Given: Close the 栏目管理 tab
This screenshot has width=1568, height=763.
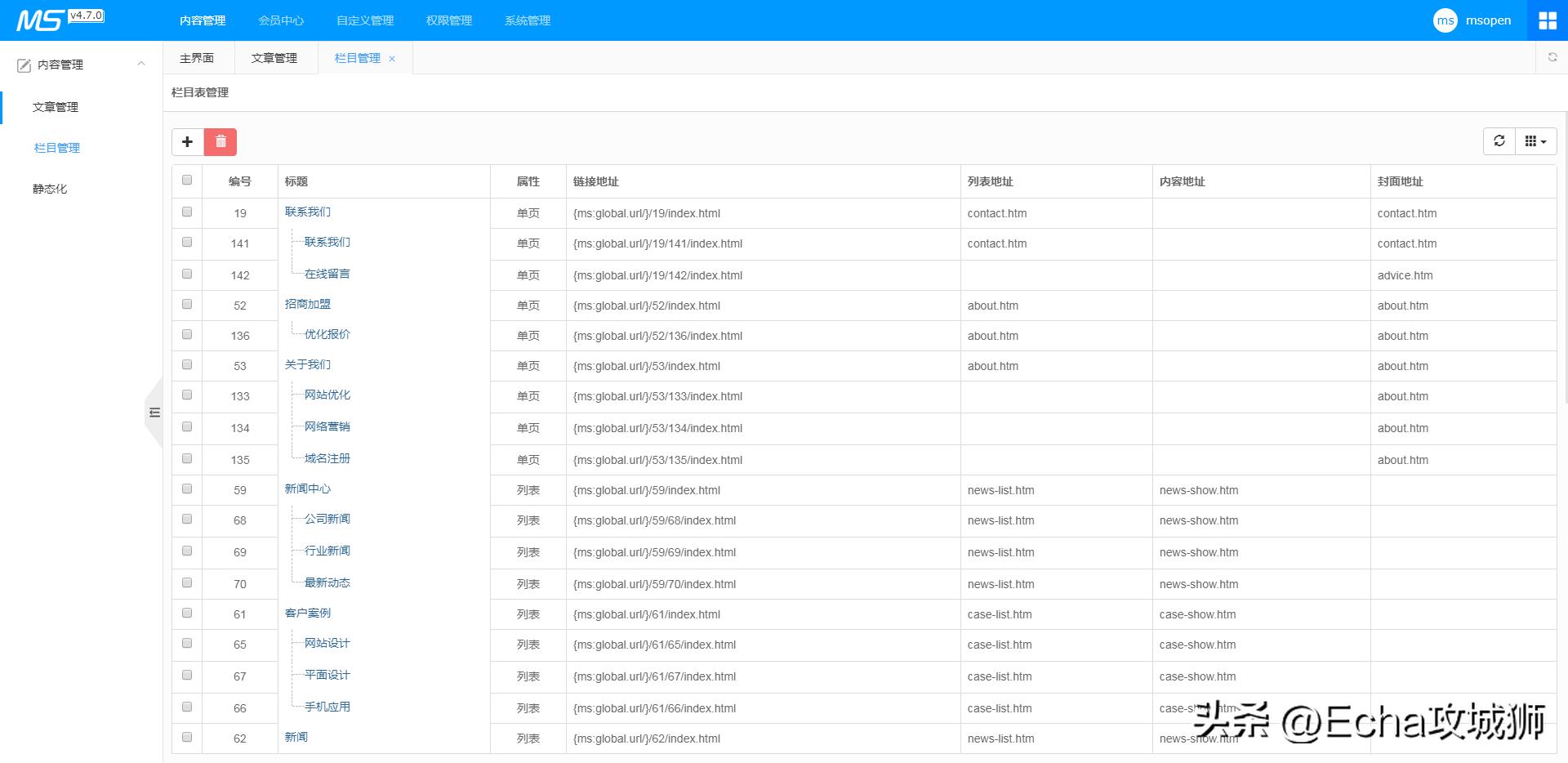Looking at the screenshot, I should [x=392, y=59].
